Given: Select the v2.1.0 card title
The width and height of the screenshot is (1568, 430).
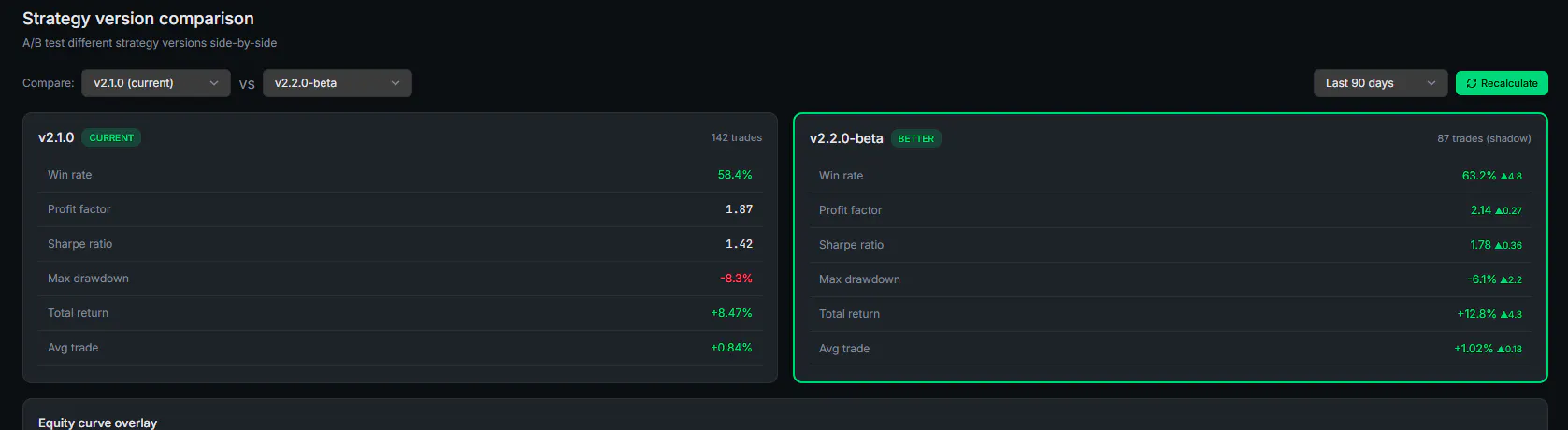Looking at the screenshot, I should pyautogui.click(x=56, y=137).
